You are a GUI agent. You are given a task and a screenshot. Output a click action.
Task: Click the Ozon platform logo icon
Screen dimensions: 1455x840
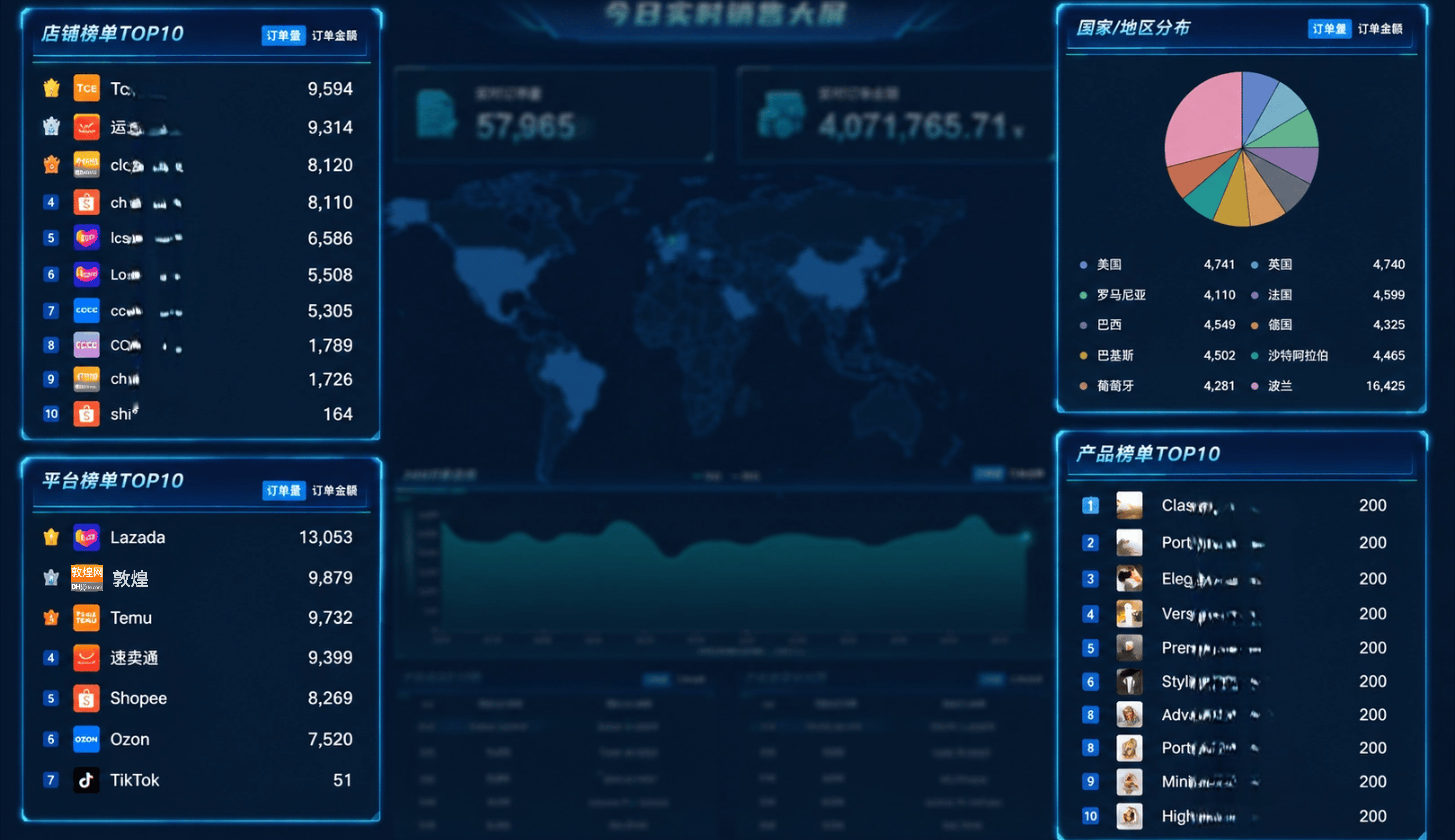[86, 739]
